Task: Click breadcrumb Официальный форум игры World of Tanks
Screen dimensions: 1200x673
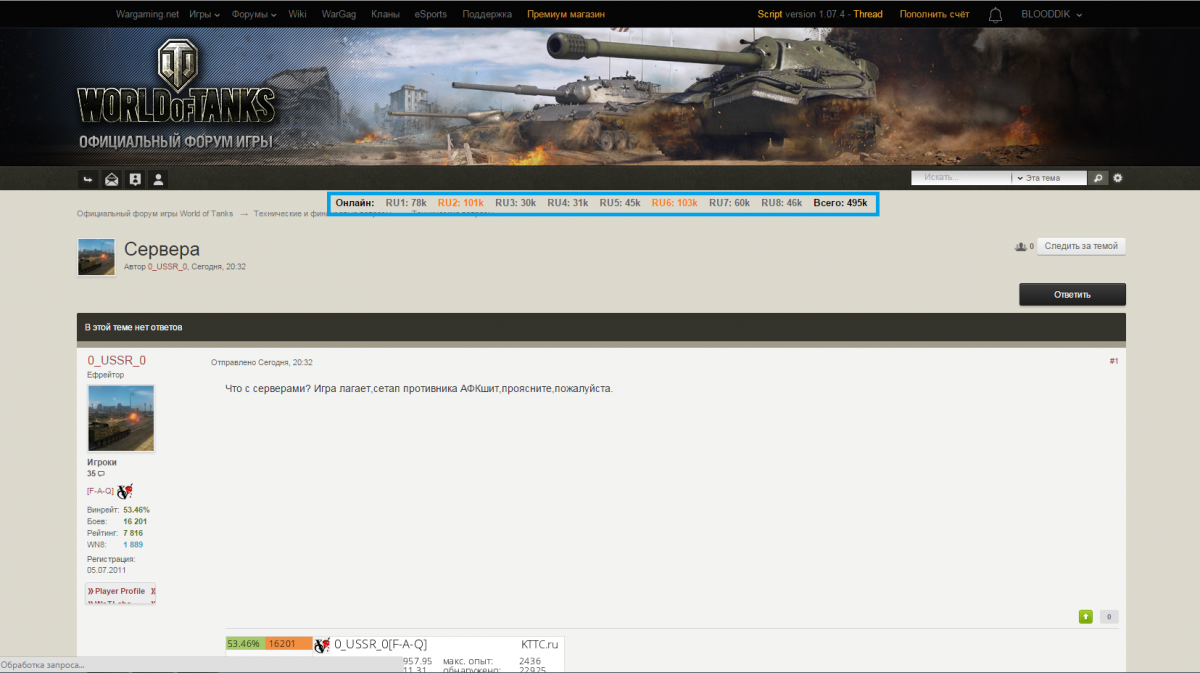Action: pos(155,214)
